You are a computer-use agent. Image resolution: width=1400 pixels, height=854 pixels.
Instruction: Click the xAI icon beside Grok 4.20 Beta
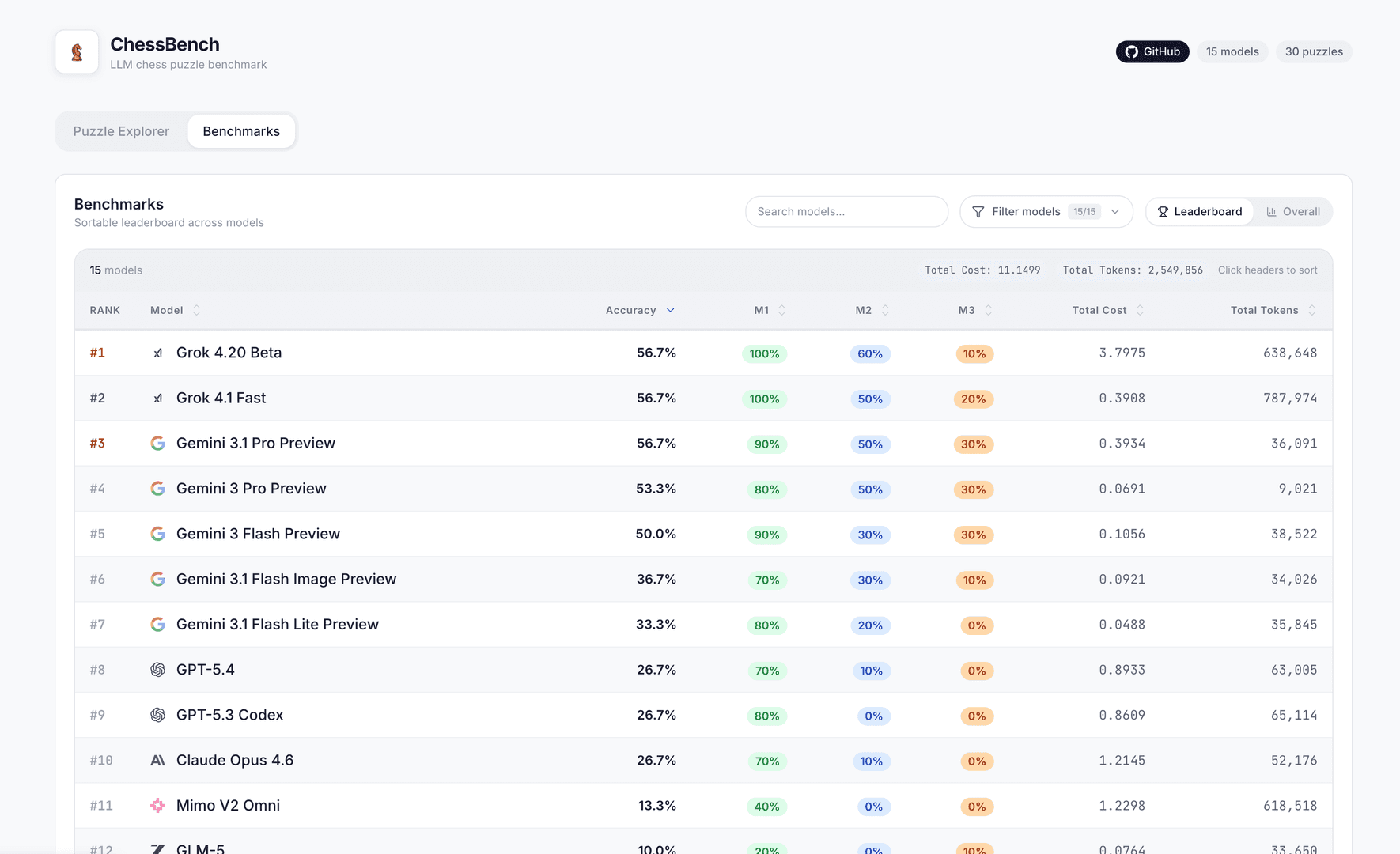point(157,353)
